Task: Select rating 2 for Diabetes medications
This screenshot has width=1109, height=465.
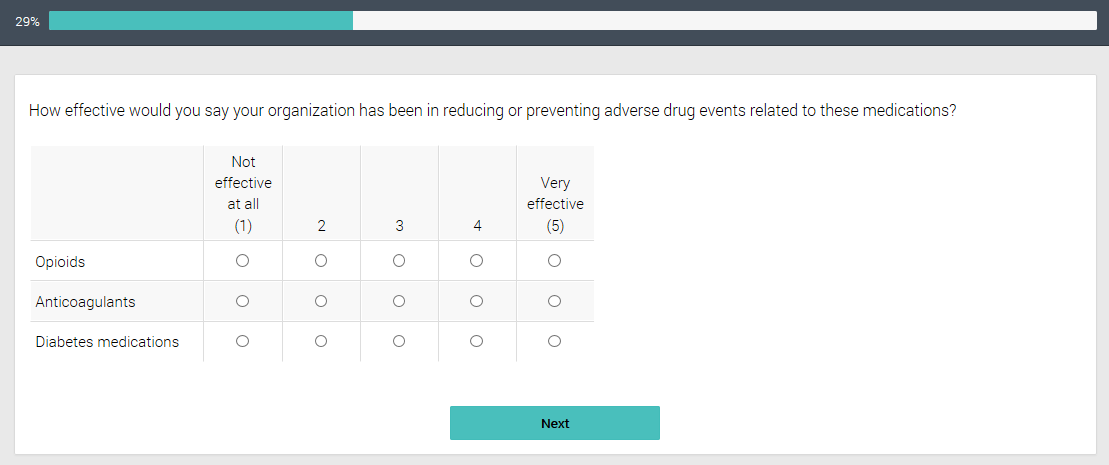Action: [x=321, y=341]
